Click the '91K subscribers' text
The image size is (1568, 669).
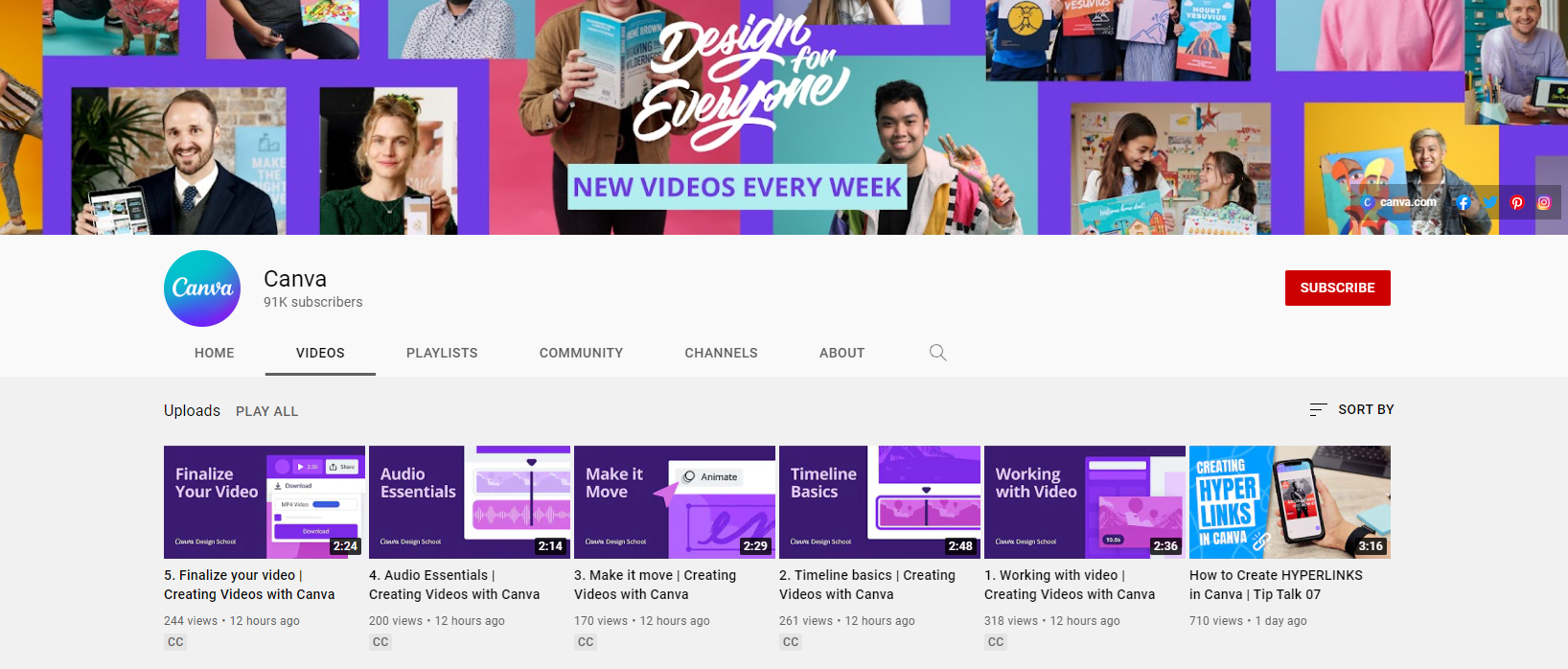tap(313, 302)
